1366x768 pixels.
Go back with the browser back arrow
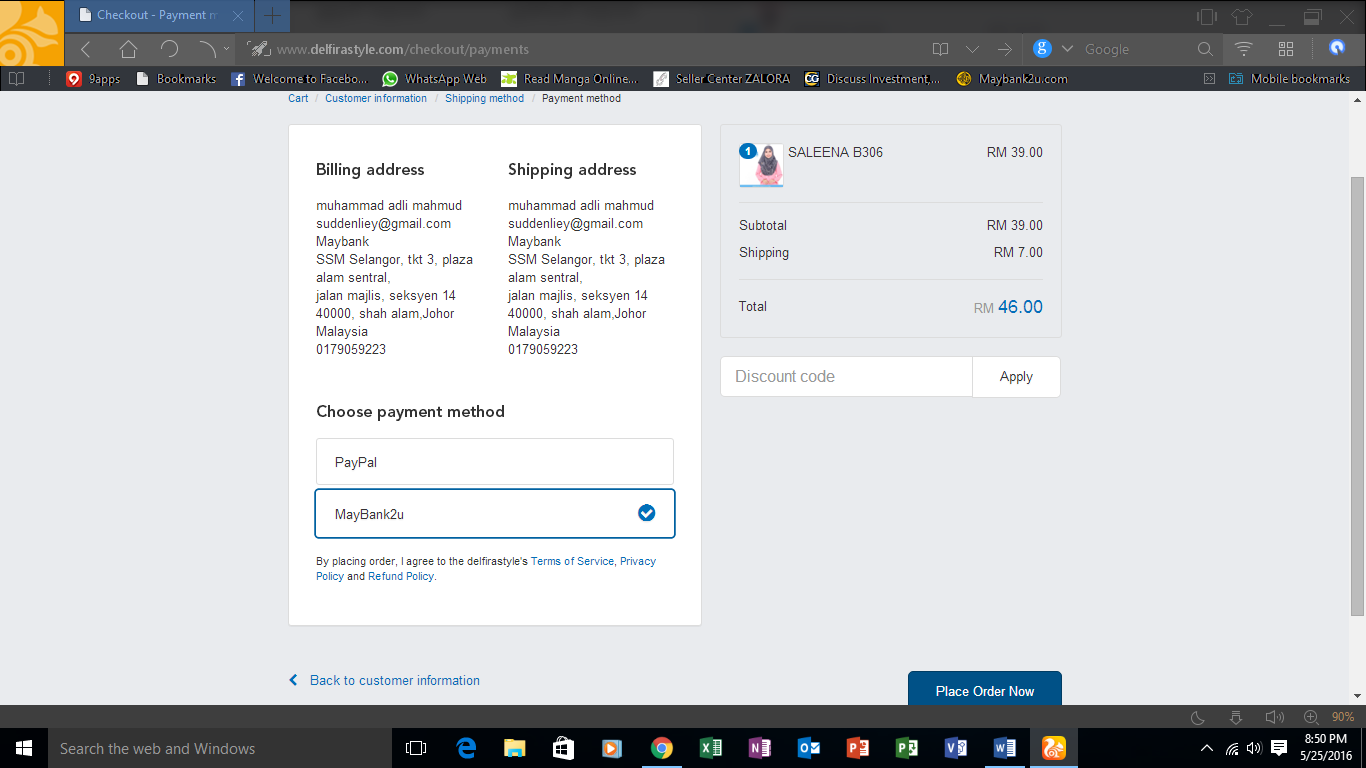coord(86,49)
